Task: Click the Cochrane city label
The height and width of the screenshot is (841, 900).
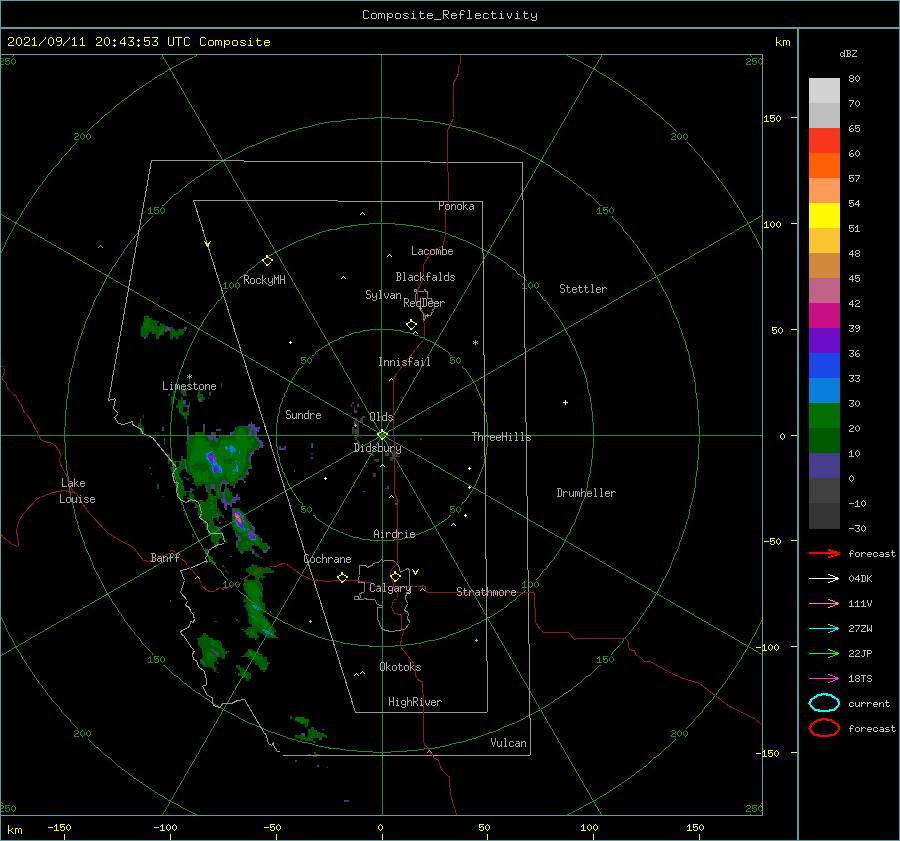Action: click(x=327, y=559)
